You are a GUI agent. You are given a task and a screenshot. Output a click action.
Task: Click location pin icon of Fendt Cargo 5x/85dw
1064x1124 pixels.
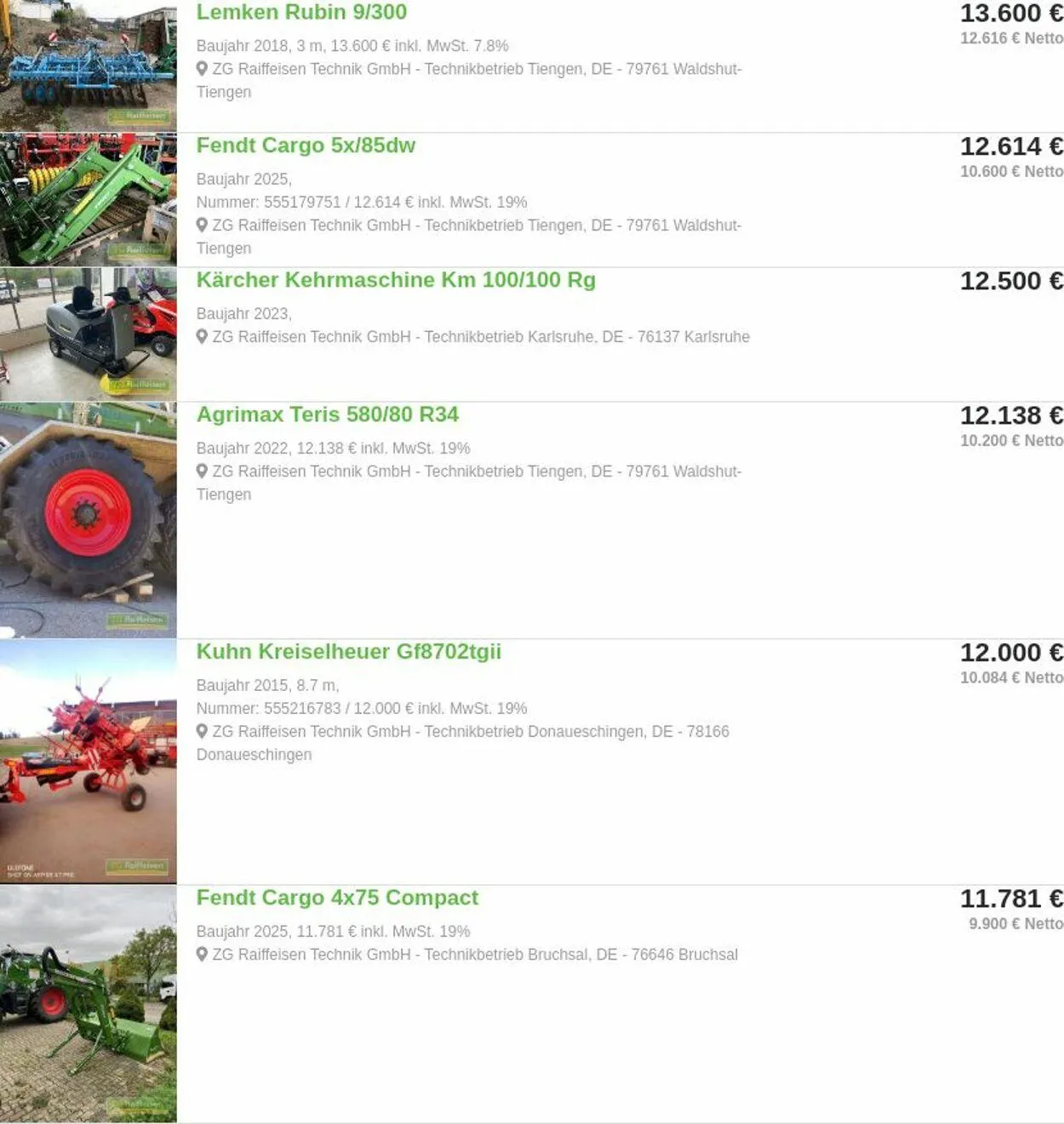pyautogui.click(x=202, y=225)
